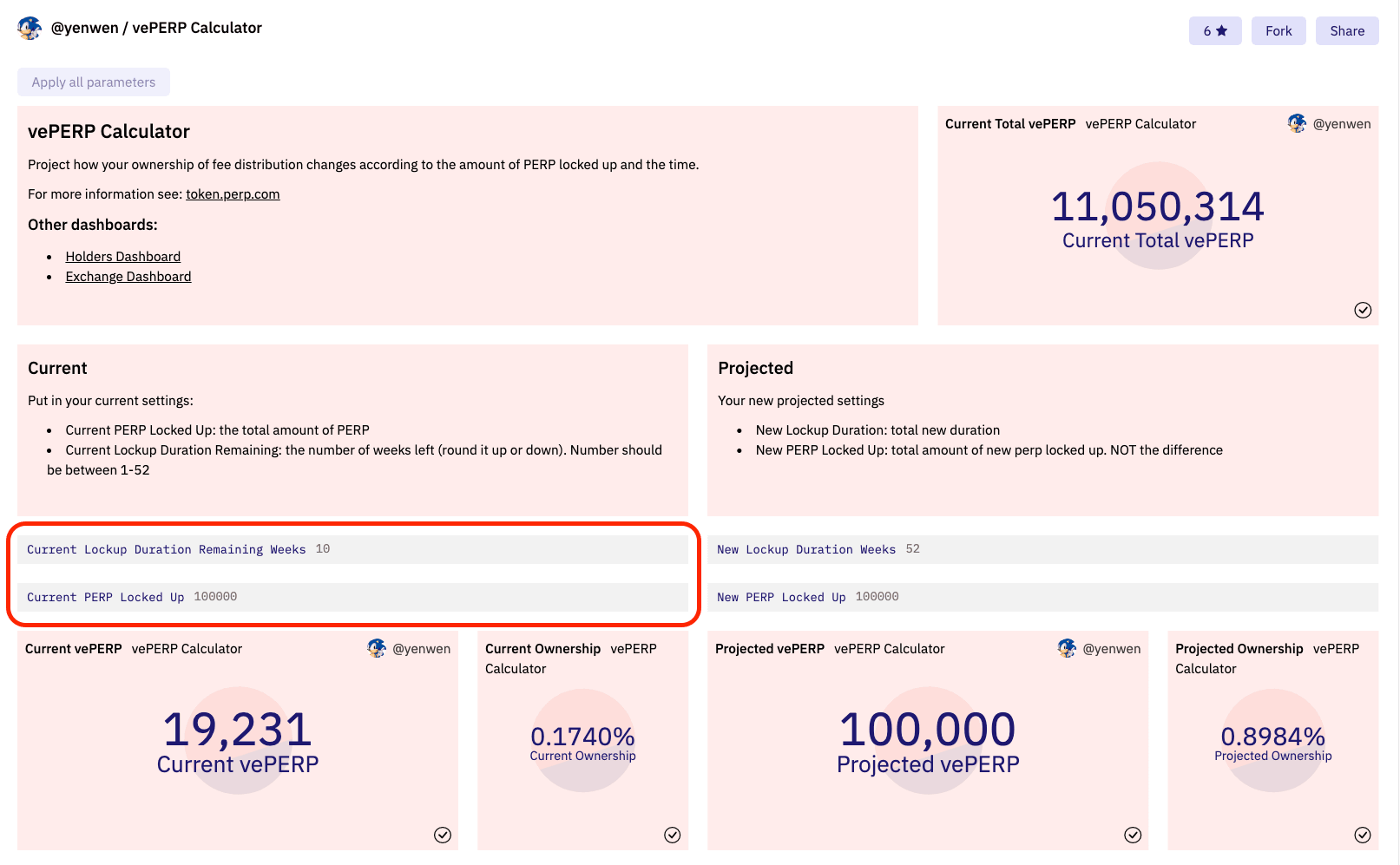Open Current Ownership card title
The height and width of the screenshot is (865, 1400).
click(x=542, y=649)
